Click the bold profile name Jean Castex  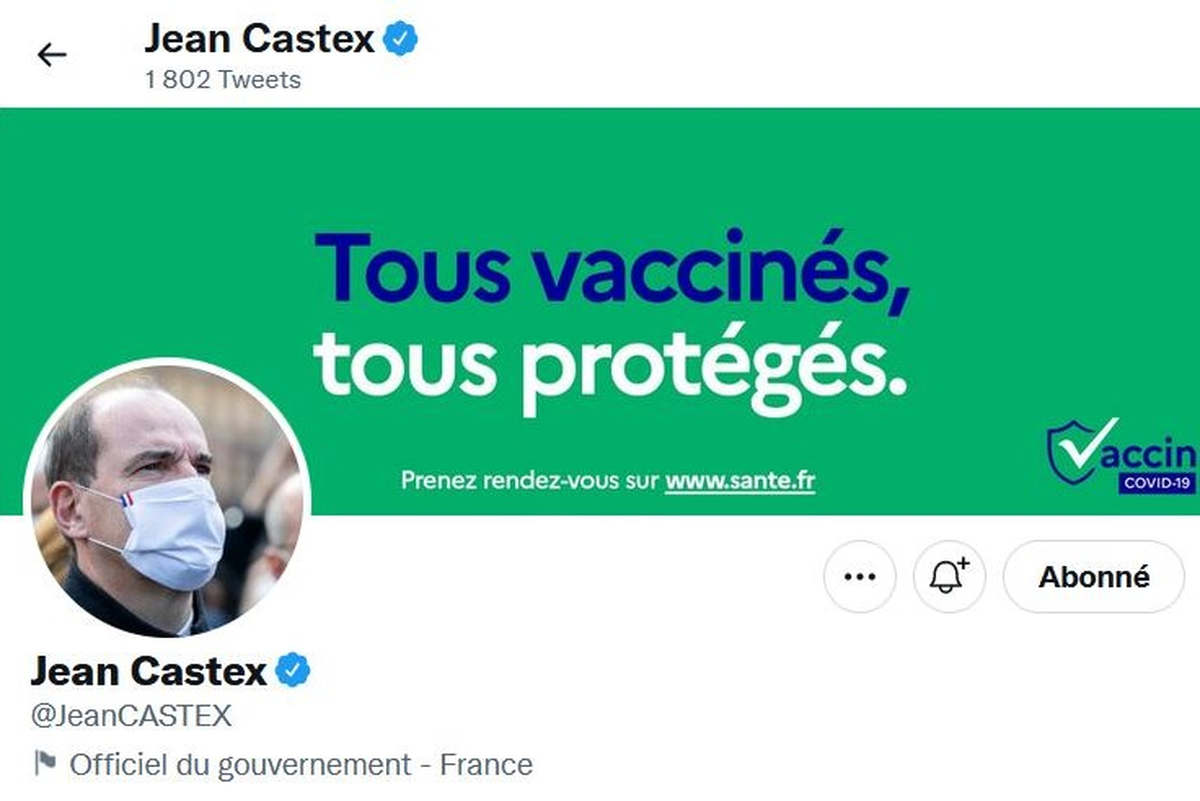click(x=148, y=671)
